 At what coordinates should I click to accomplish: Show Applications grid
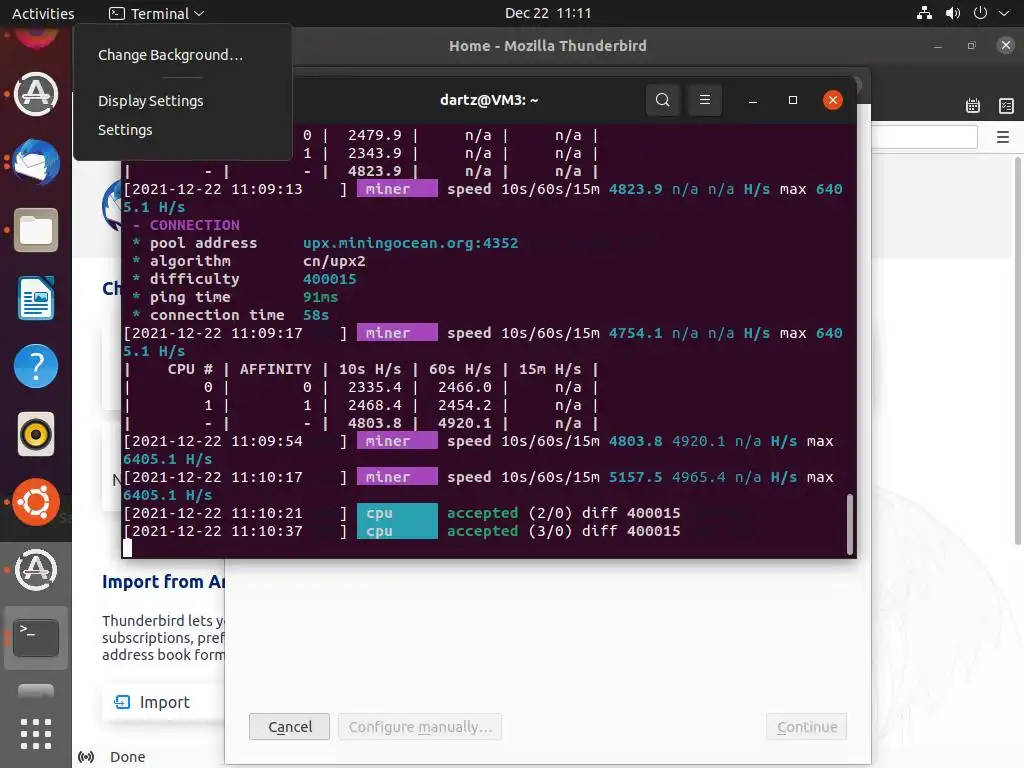coord(36,734)
